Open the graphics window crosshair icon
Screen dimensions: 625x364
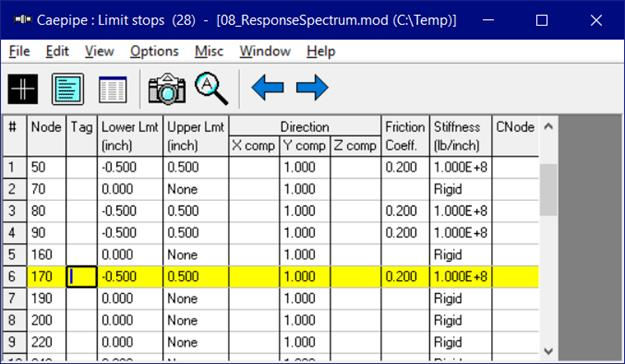(23, 89)
